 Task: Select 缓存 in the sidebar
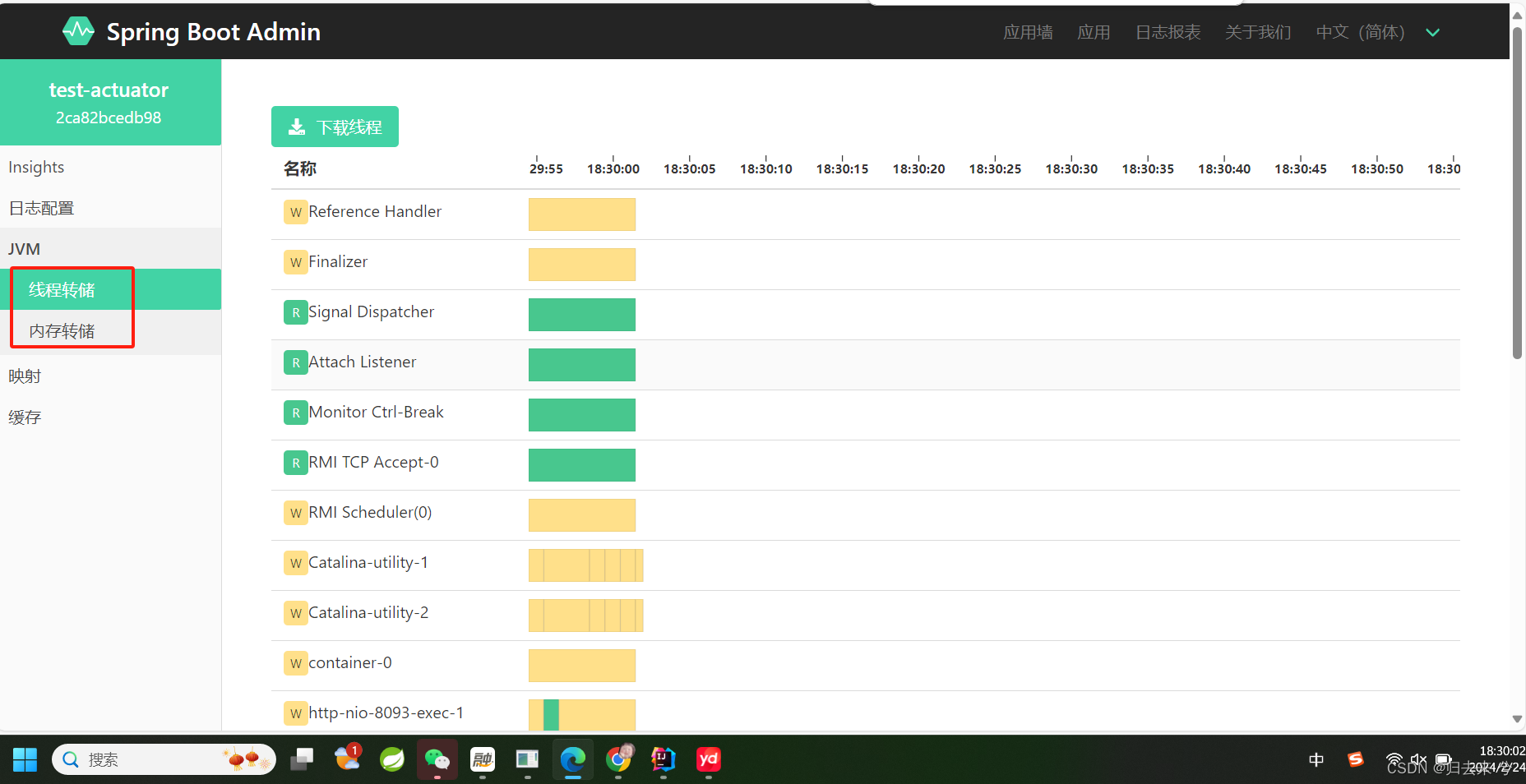[x=111, y=417]
